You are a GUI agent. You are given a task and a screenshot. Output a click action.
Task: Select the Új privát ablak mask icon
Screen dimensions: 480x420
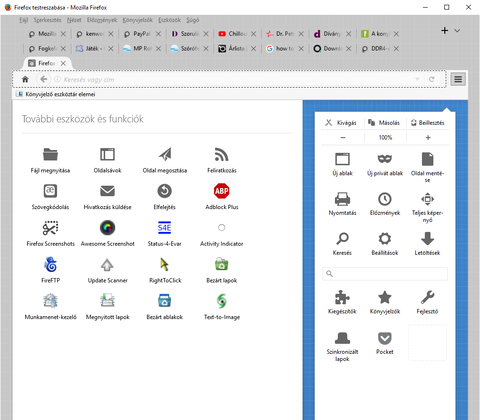pos(385,159)
